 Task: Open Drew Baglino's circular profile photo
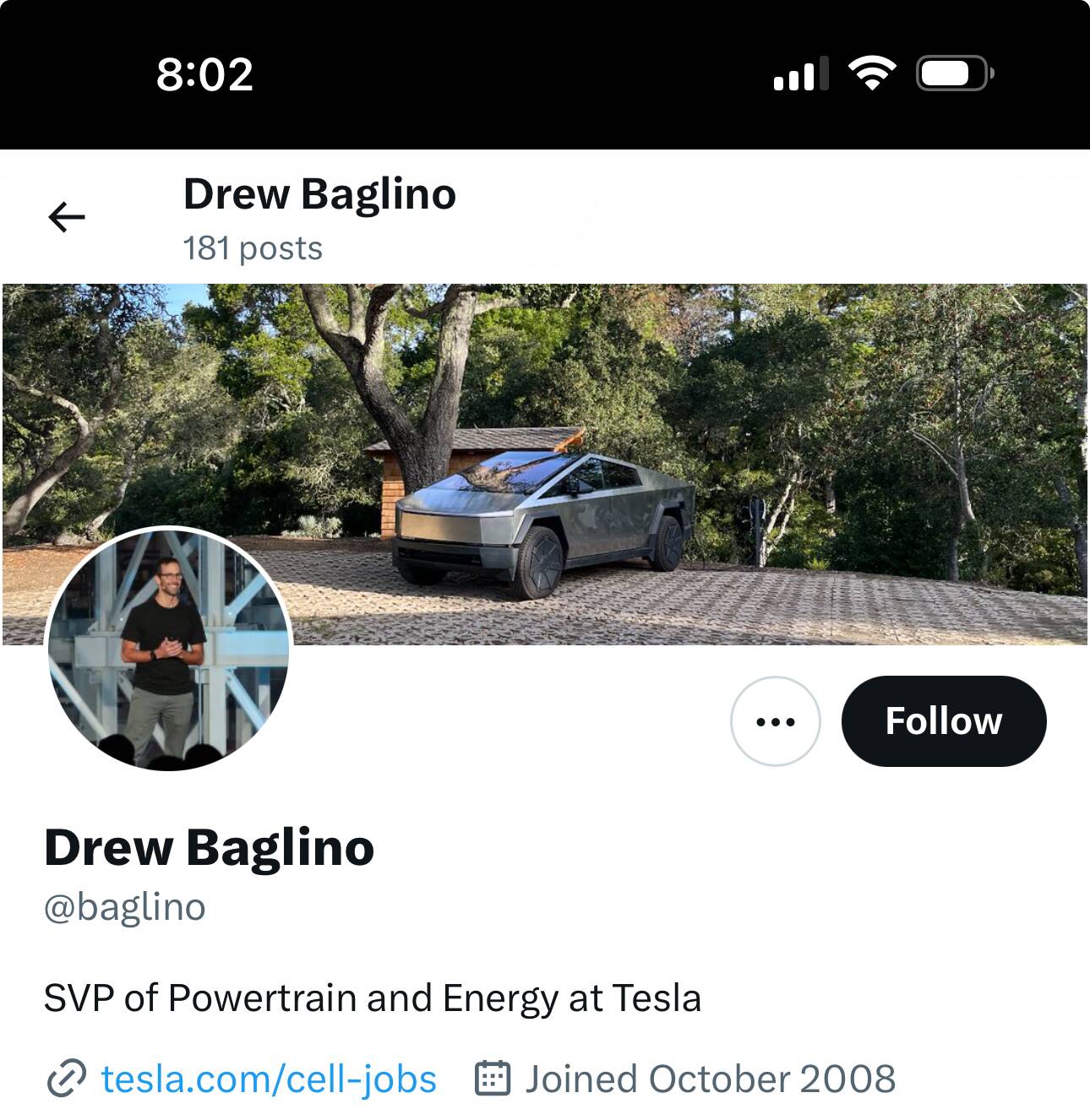(169, 649)
